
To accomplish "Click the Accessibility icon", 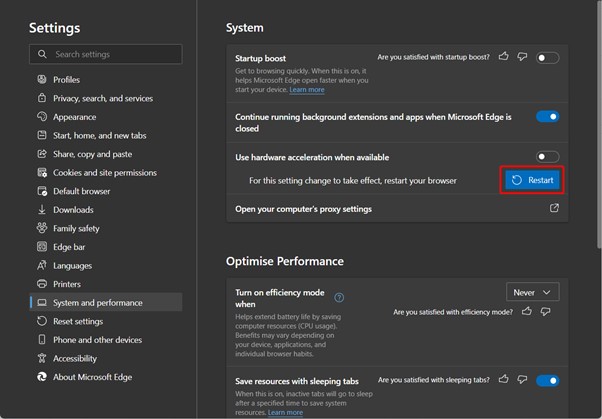I will pyautogui.click(x=42, y=358).
